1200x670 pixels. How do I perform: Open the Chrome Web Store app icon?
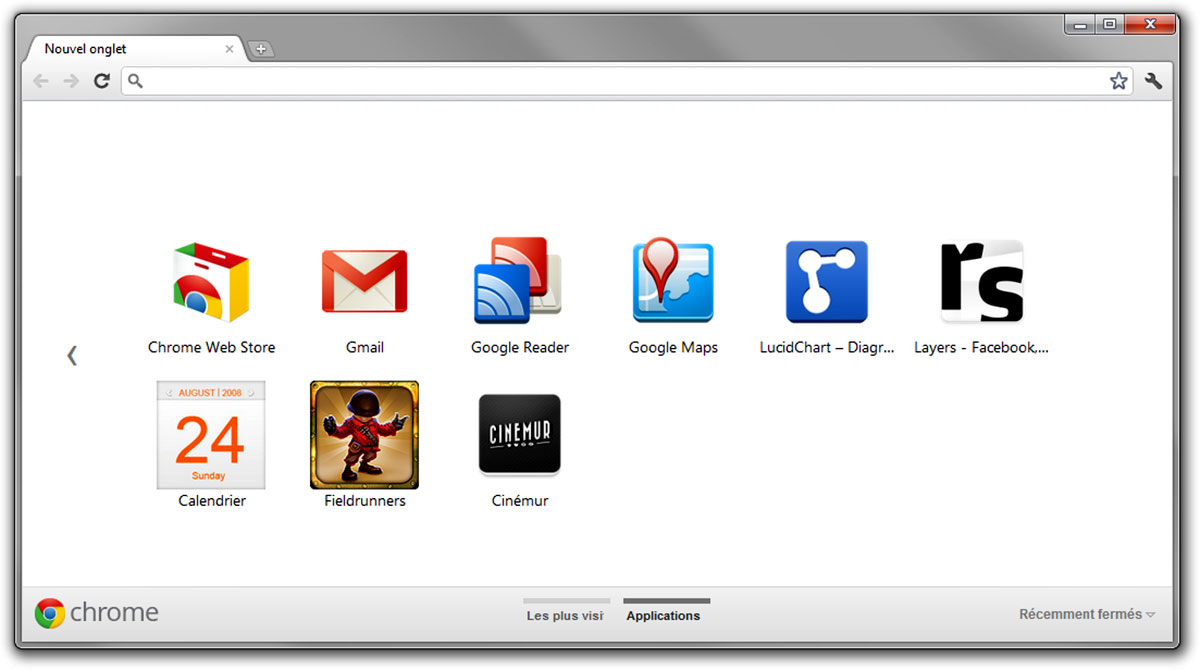[x=211, y=282]
